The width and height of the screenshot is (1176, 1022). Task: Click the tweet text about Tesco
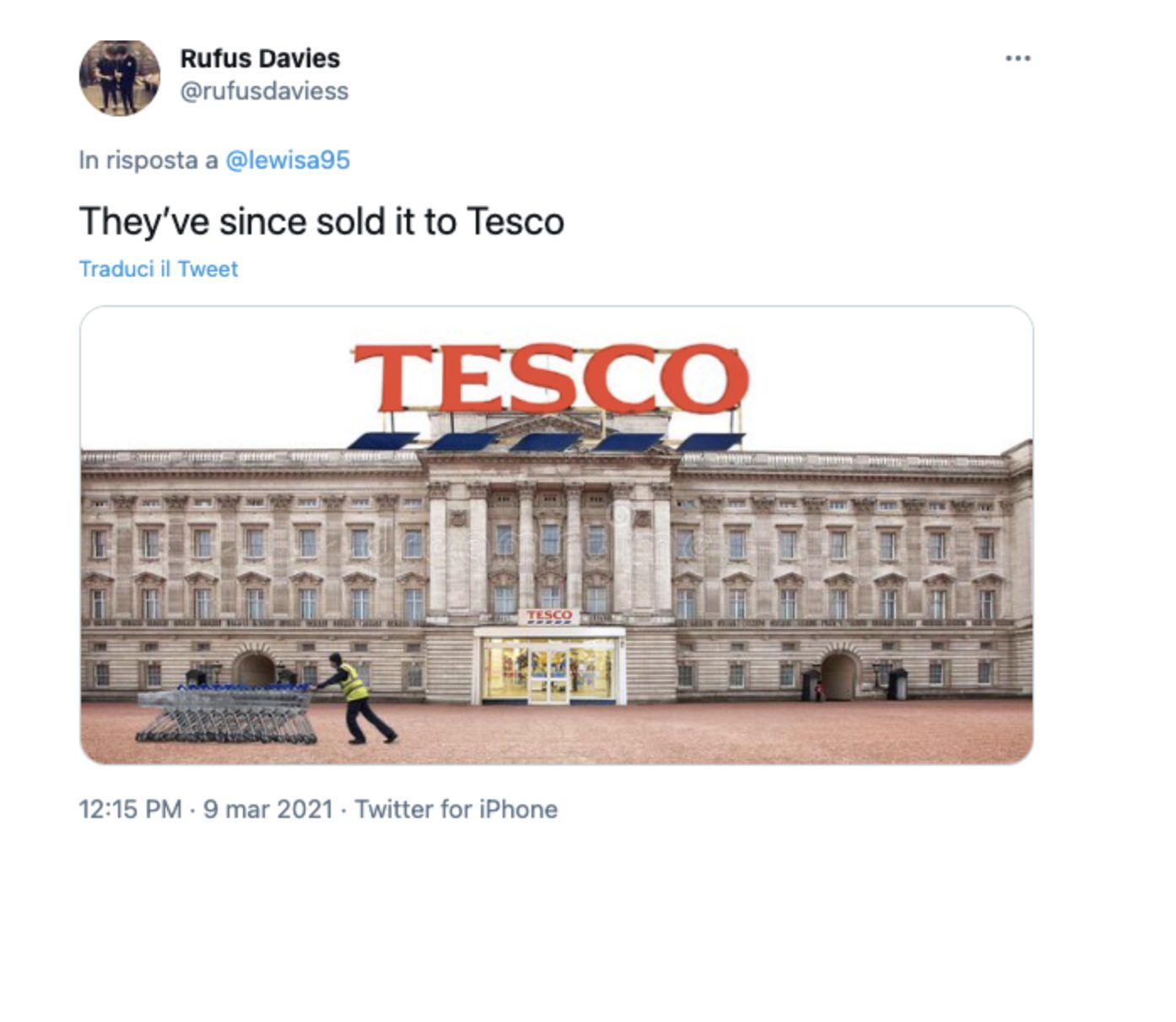coord(321,222)
